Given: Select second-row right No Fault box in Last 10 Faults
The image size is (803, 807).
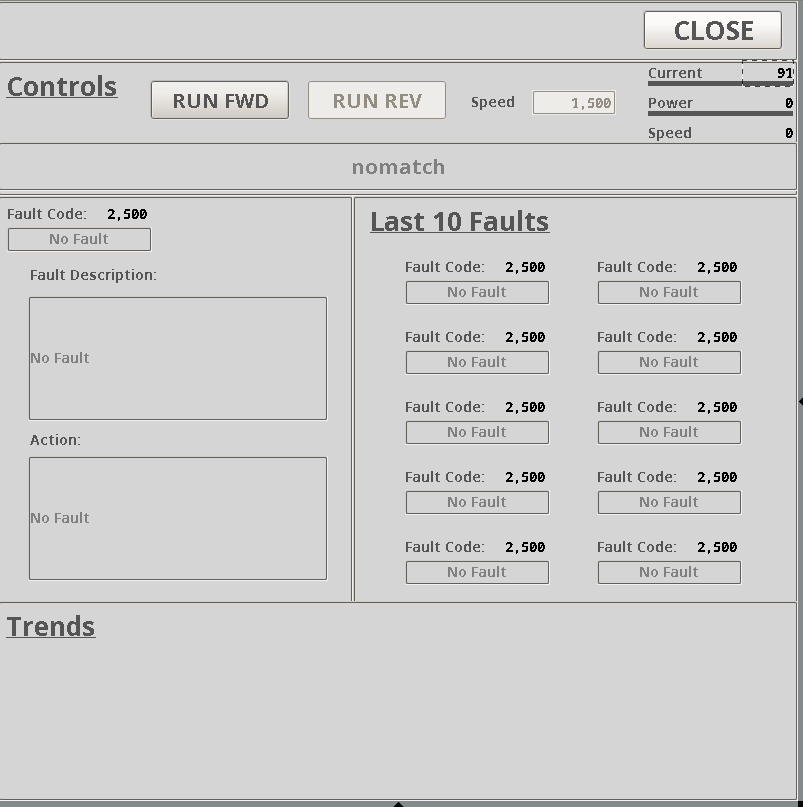Looking at the screenshot, I should click(669, 362).
